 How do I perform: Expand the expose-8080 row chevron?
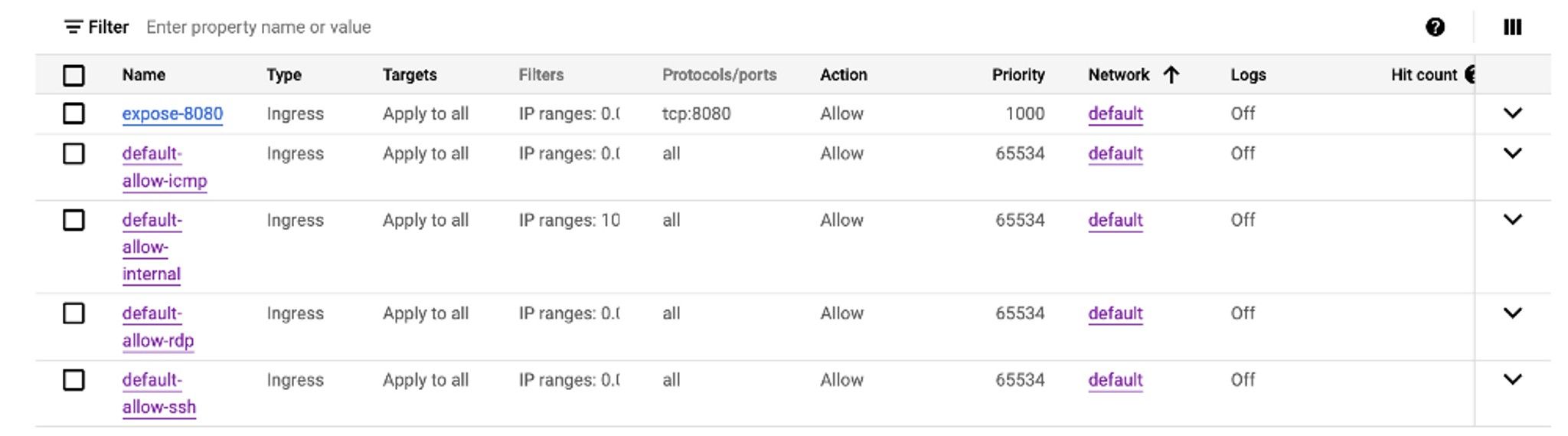1512,113
